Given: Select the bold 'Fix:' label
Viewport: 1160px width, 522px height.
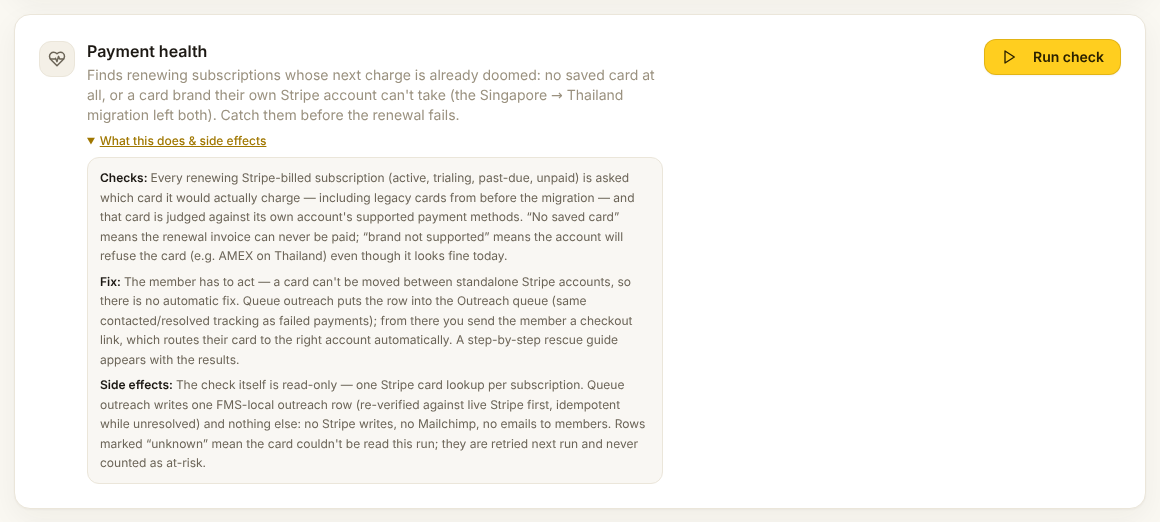Looking at the screenshot, I should 110,282.
